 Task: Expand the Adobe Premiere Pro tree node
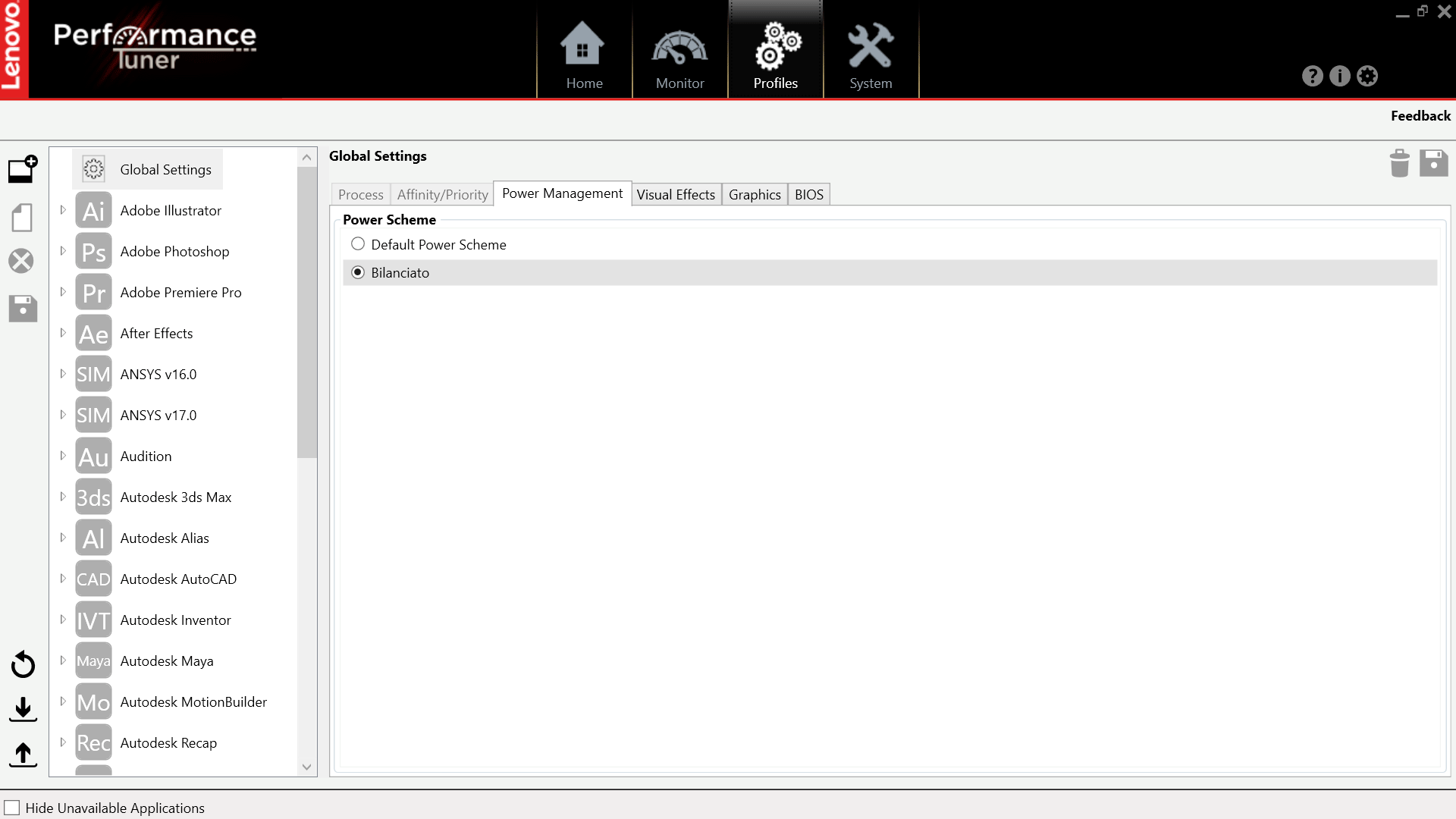tap(63, 292)
